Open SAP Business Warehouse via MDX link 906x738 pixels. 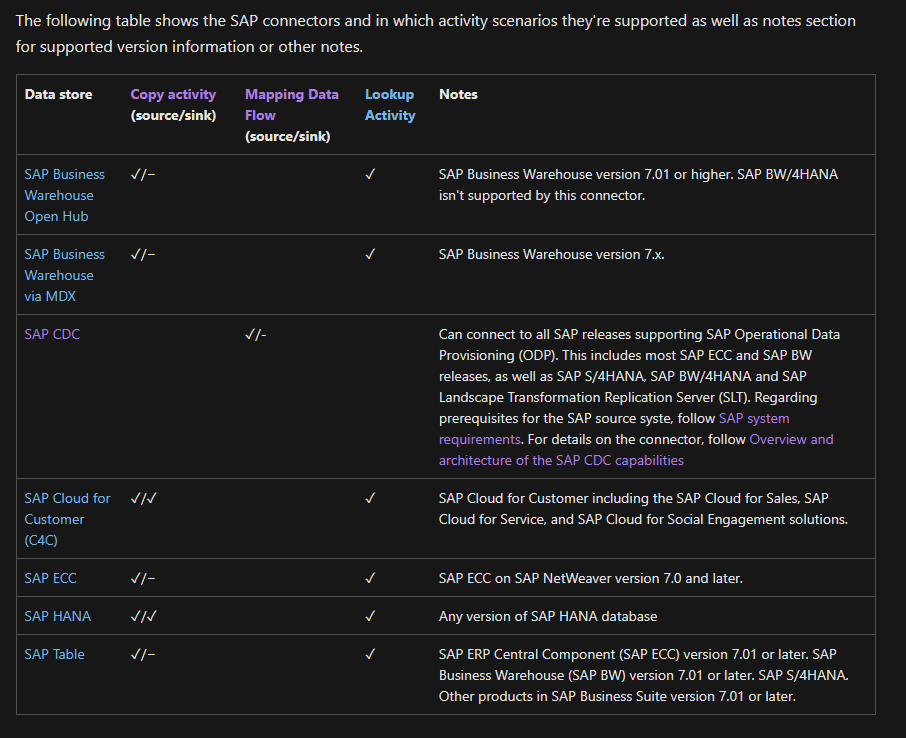pos(64,275)
